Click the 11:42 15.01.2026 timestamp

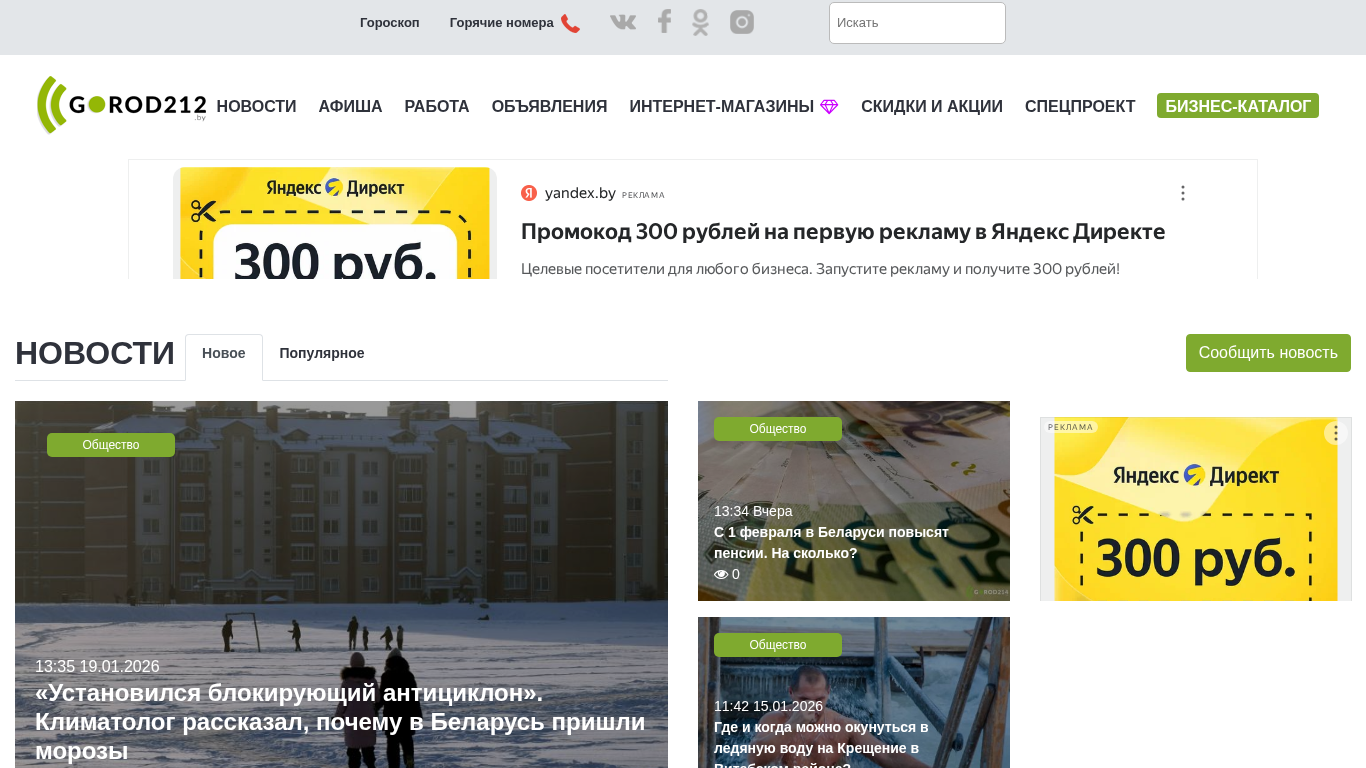(768, 706)
